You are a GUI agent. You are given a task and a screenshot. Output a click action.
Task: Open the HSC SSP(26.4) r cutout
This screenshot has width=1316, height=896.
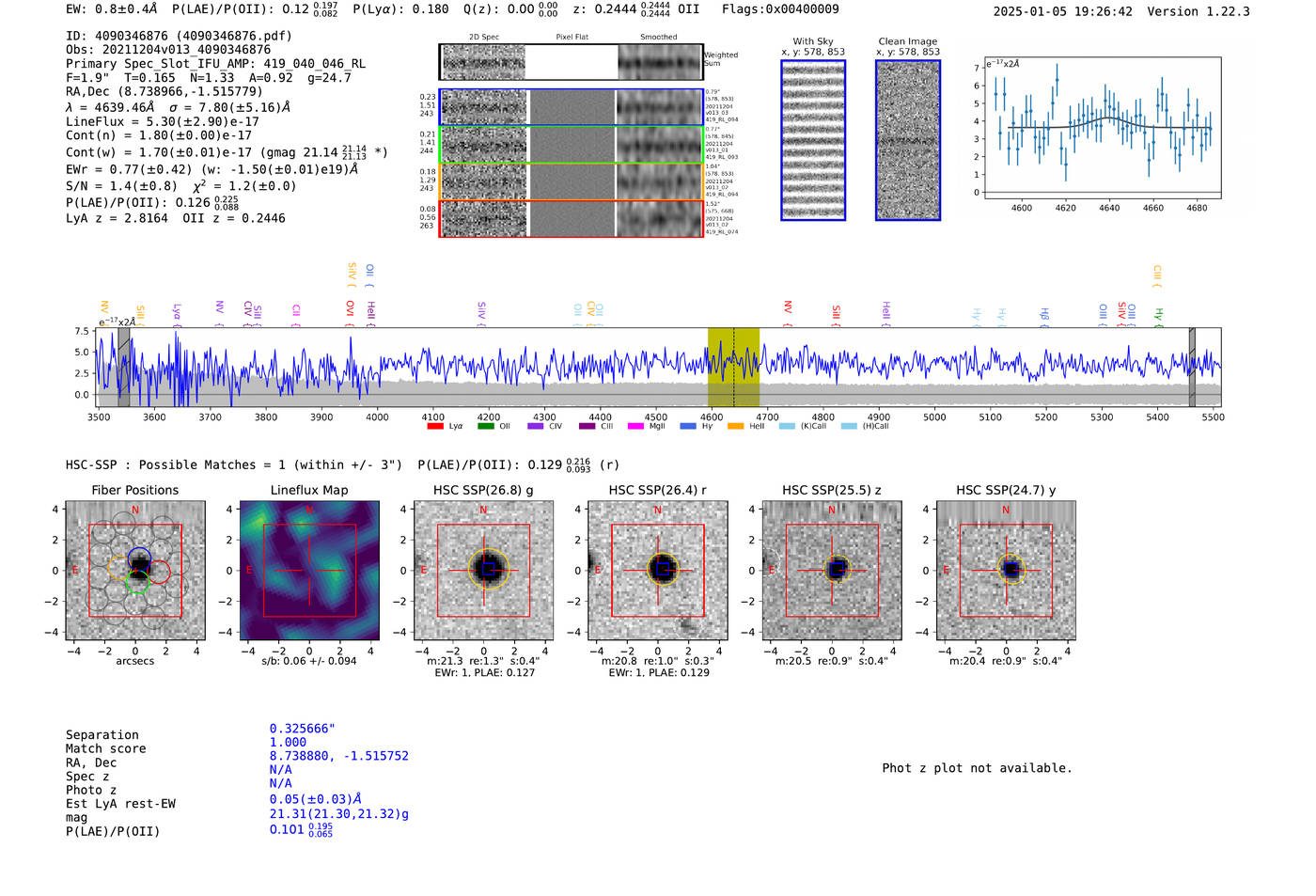click(x=658, y=571)
